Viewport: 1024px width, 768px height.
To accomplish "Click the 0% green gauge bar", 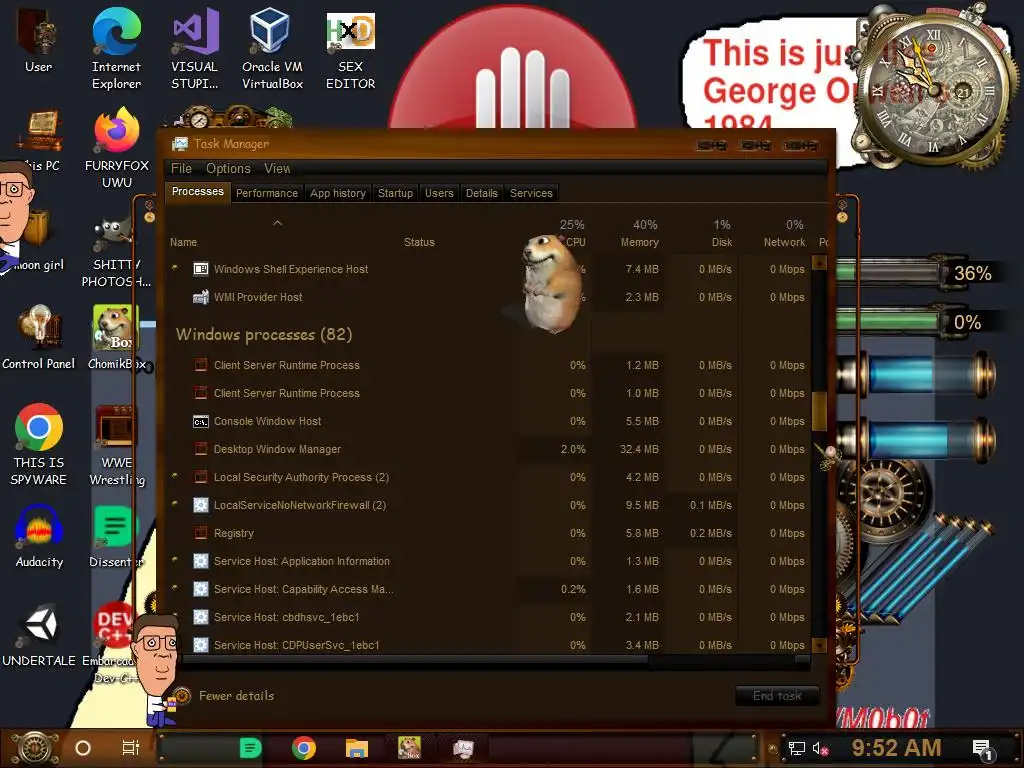I will pyautogui.click(x=889, y=321).
